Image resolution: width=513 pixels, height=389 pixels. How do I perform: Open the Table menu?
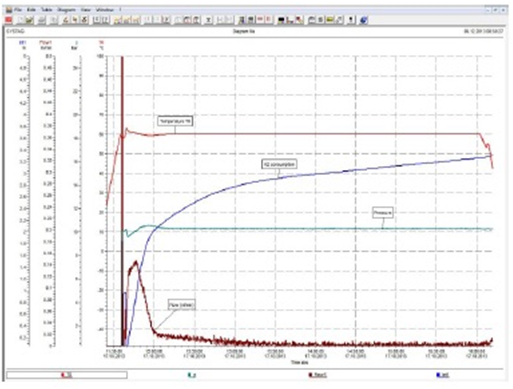tap(46, 10)
